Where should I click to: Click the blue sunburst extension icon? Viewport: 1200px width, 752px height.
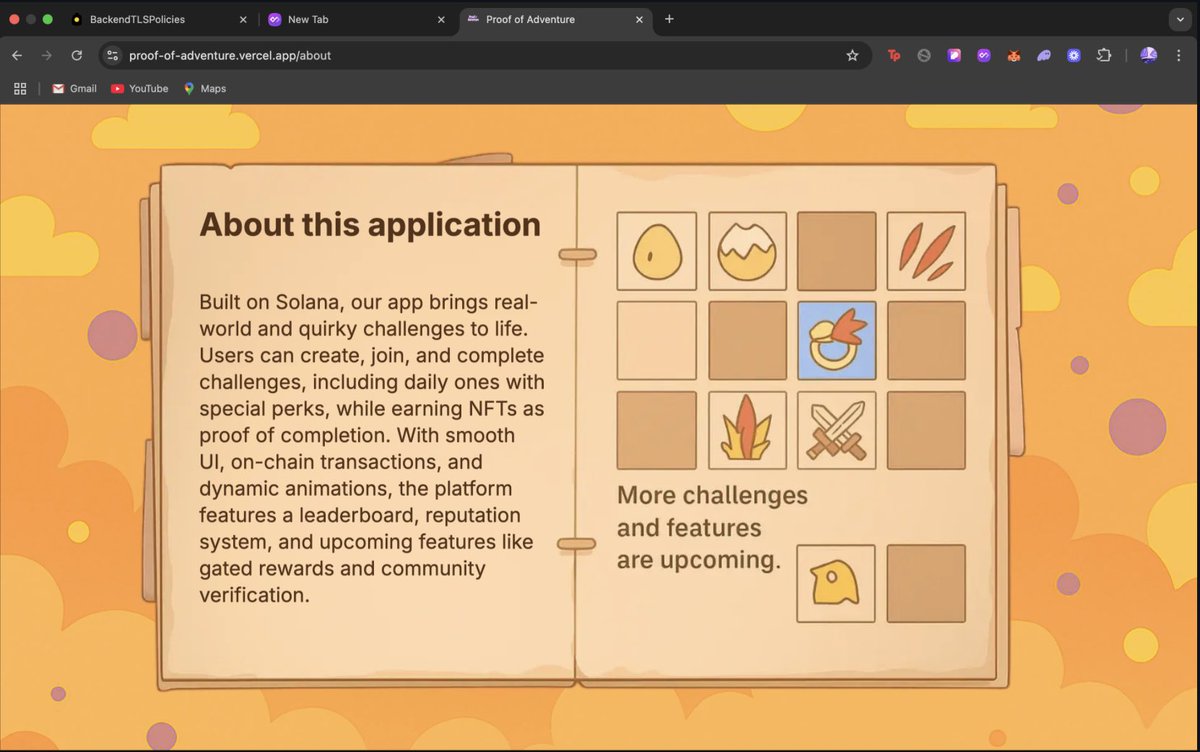pos(1074,56)
